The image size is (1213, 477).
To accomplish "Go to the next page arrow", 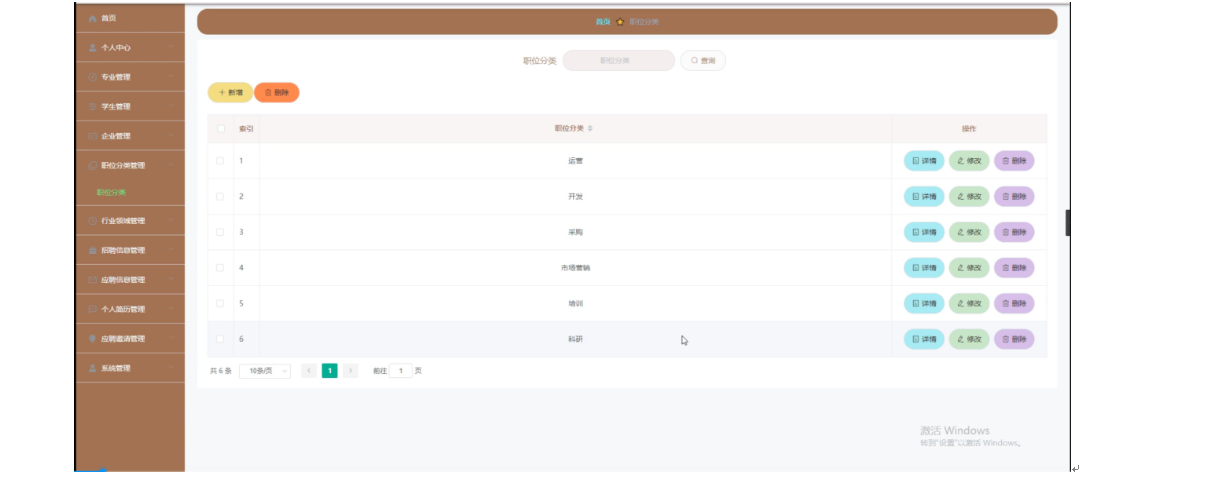I will coord(351,371).
